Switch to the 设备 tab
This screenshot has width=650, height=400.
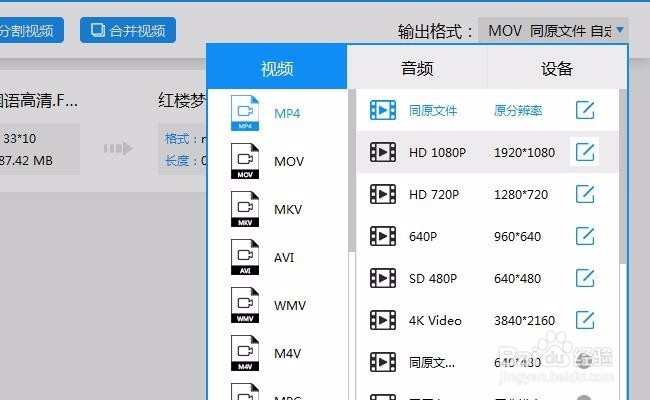click(x=557, y=68)
